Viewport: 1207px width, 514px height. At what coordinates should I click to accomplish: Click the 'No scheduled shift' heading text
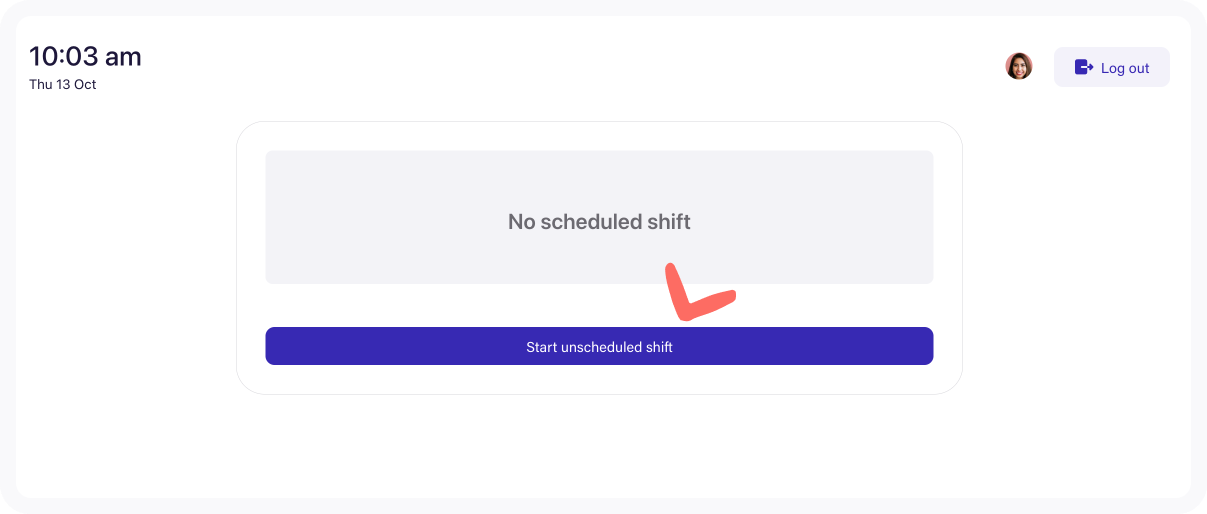[599, 221]
